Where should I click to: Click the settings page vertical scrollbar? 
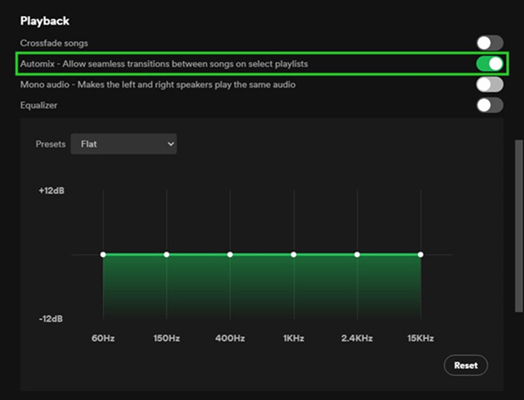[519, 226]
